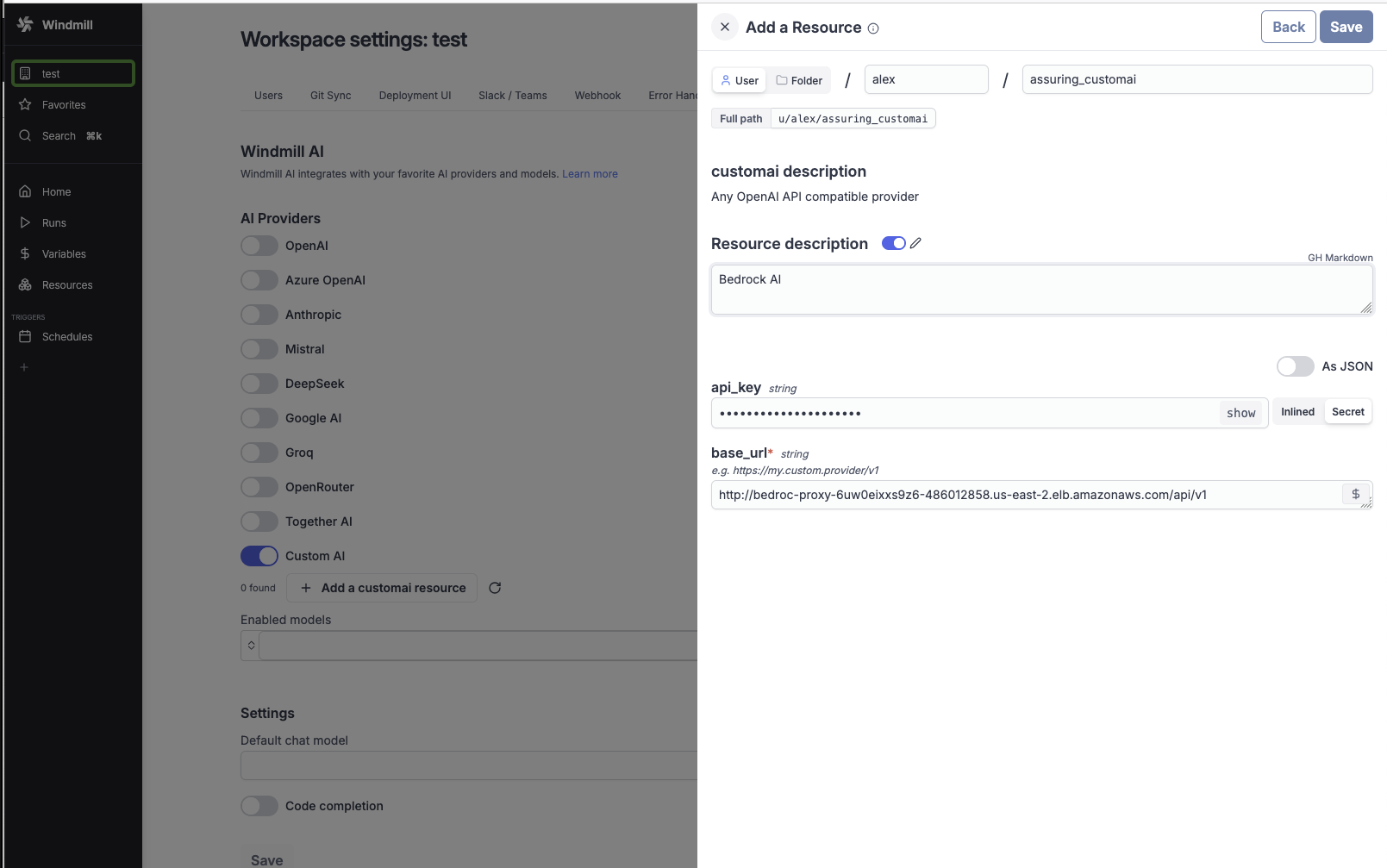Insert a variable using the dollar icon in base_url
Viewport: 1387px width, 868px height.
pos(1355,494)
